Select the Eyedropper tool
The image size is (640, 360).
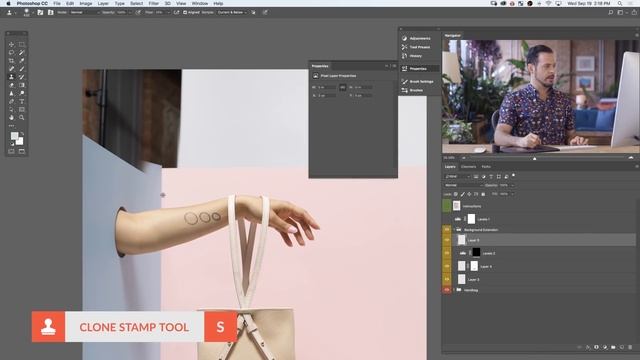click(x=22, y=60)
